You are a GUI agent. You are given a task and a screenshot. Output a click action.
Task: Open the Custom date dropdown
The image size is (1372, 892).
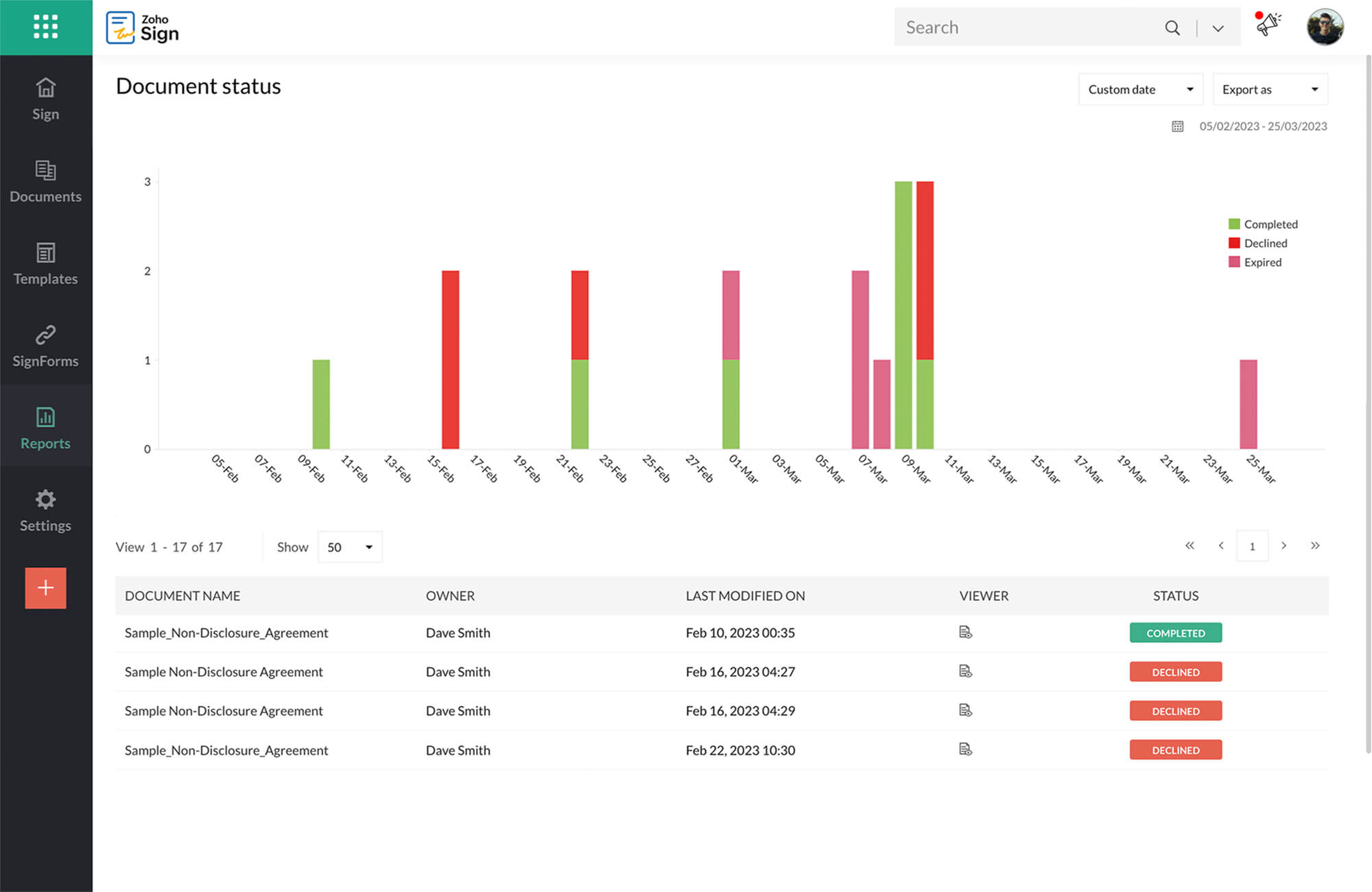[1140, 89]
